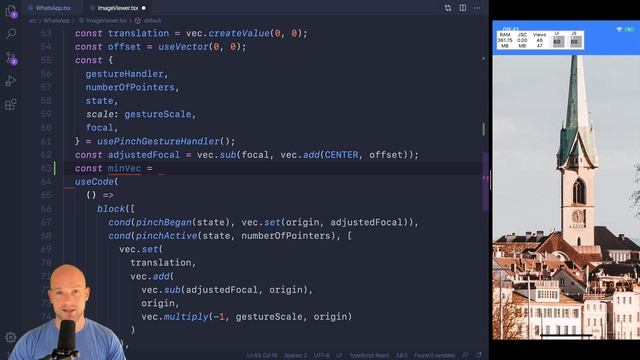Click the TypeScript version status item

pos(401,356)
